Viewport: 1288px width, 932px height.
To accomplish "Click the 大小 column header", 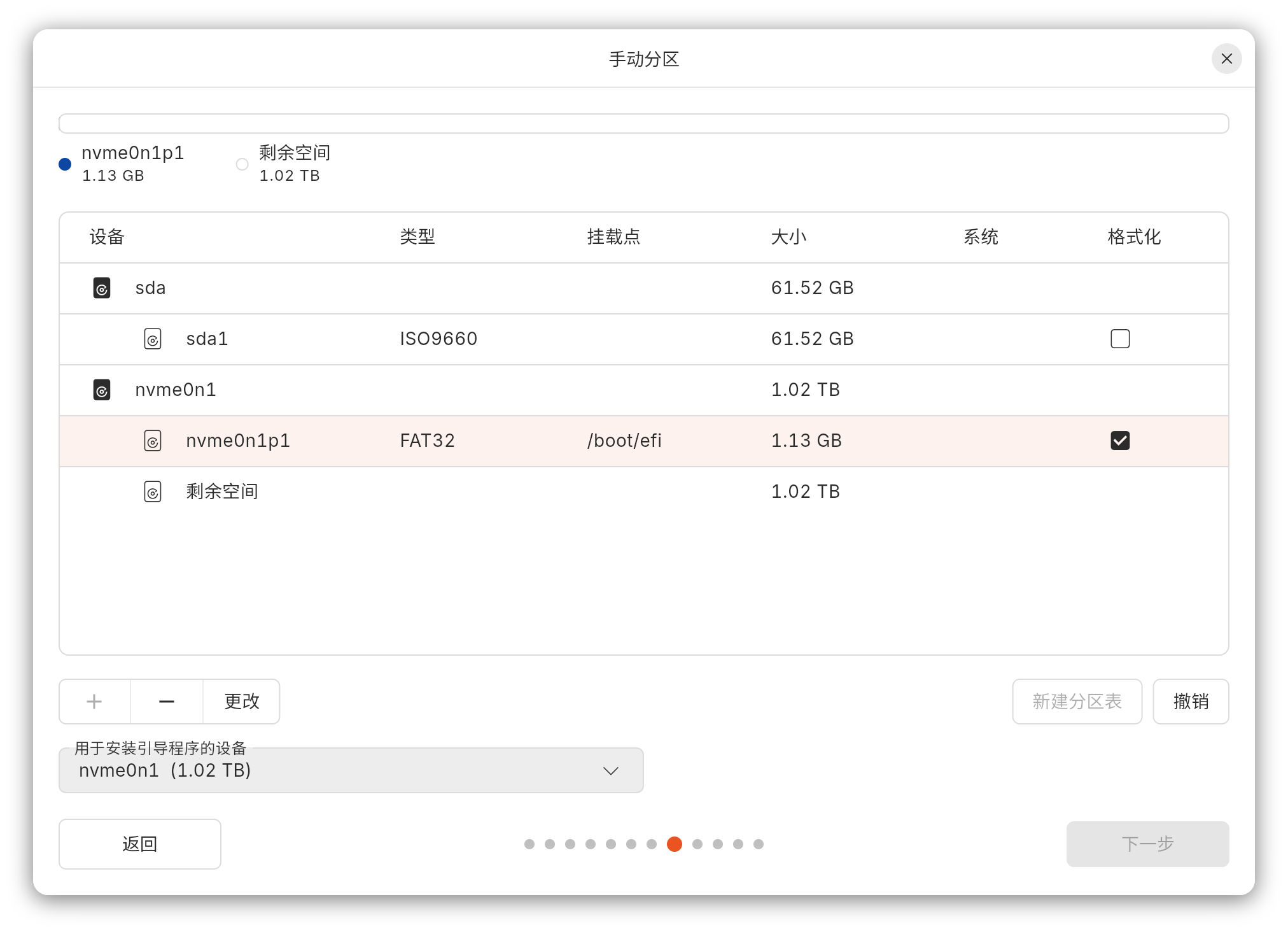I will (788, 237).
